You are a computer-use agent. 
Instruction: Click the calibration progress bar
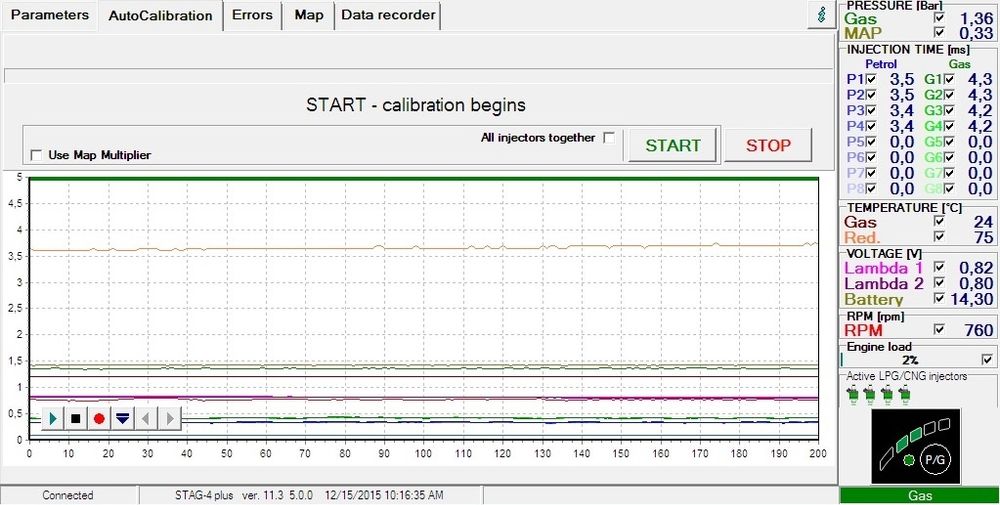click(x=418, y=76)
